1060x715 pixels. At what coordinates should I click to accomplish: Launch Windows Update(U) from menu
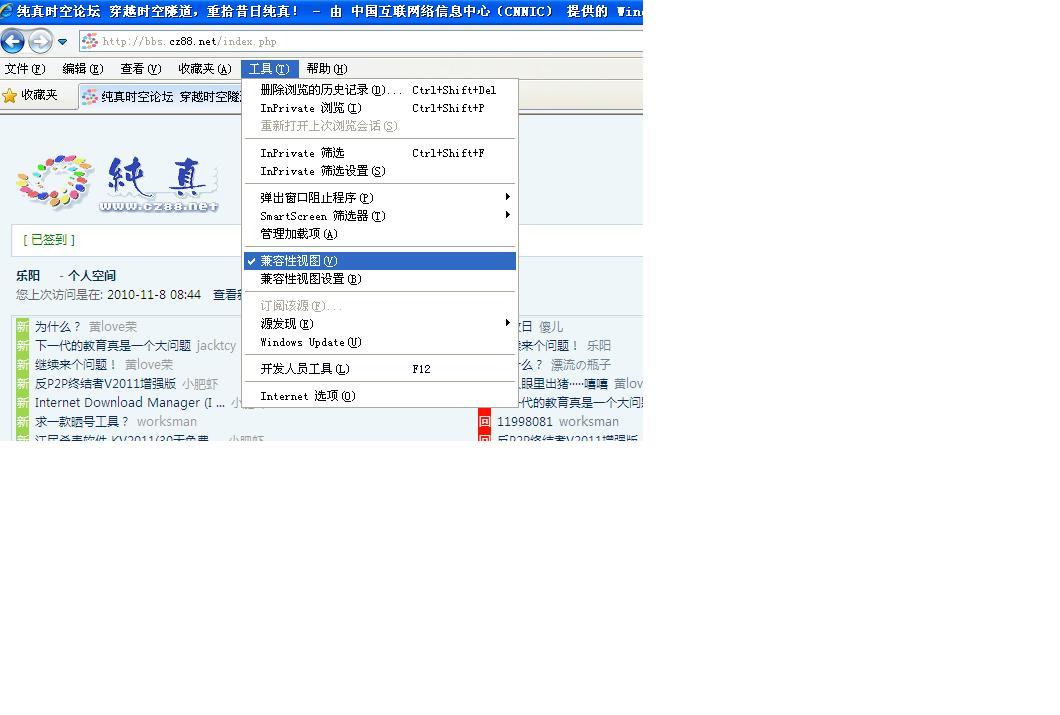(380, 342)
